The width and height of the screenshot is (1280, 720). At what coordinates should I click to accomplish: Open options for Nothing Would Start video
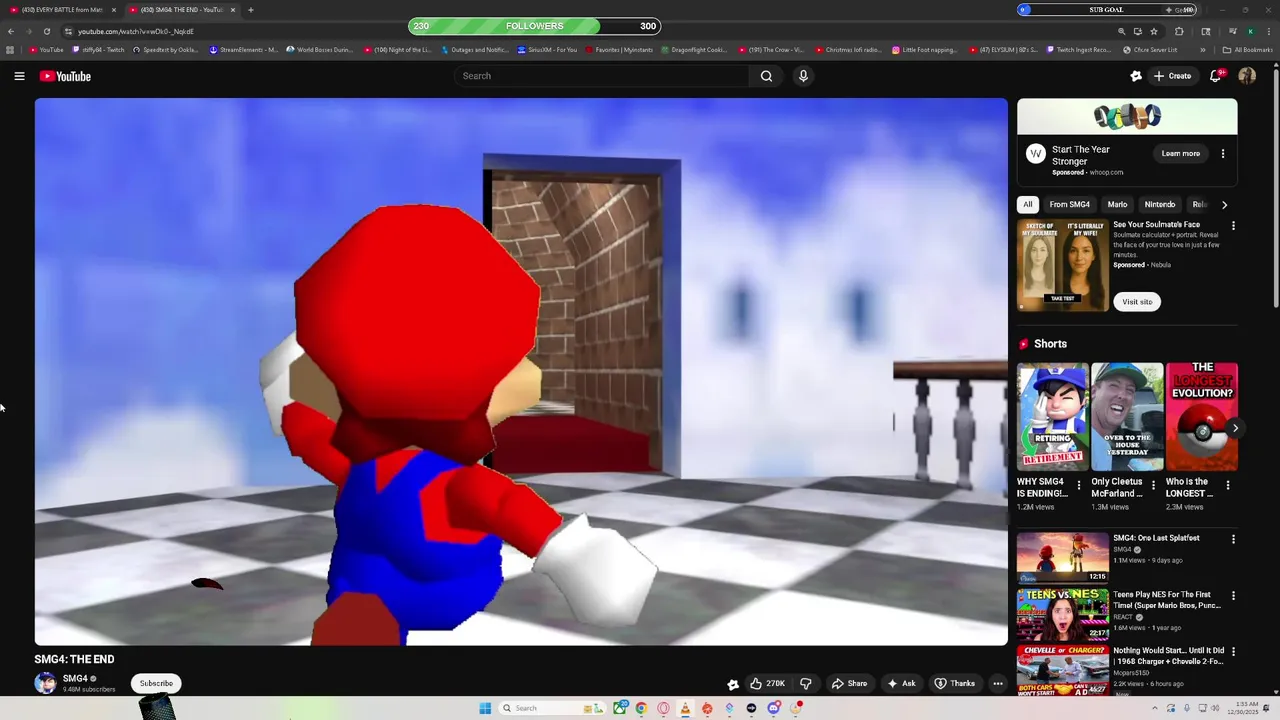[x=1233, y=652]
